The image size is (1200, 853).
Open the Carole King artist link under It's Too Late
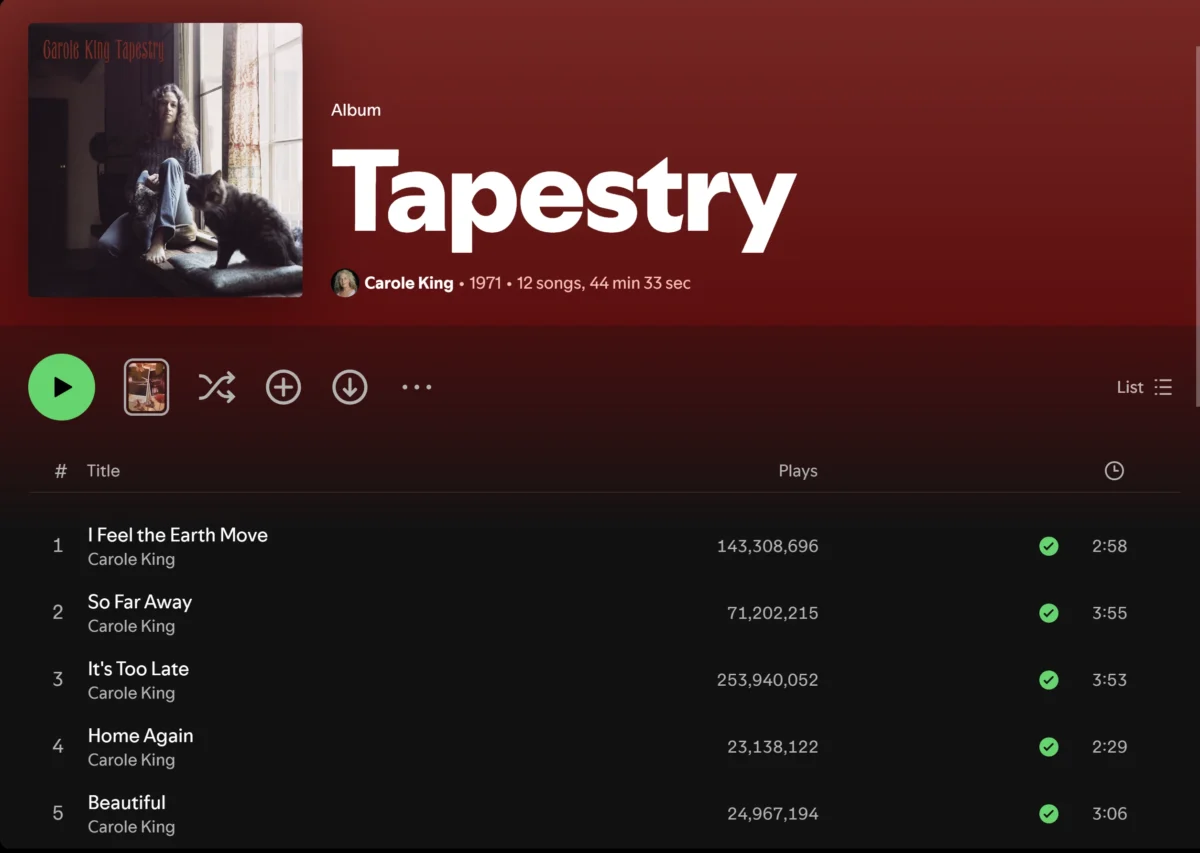(131, 693)
